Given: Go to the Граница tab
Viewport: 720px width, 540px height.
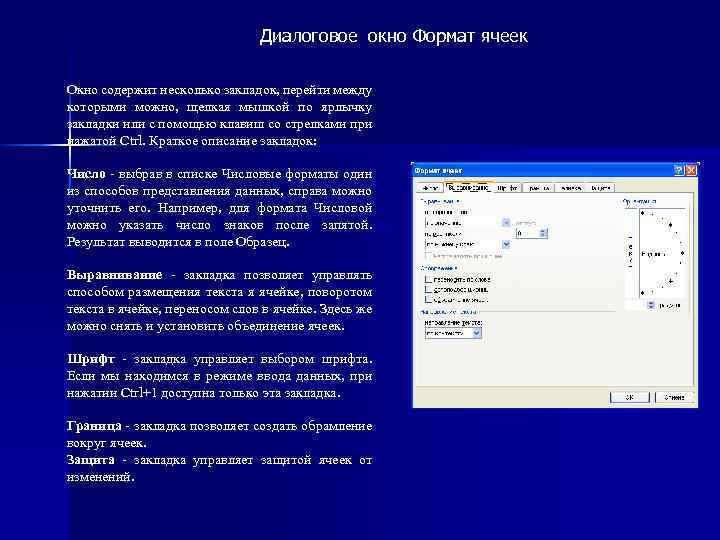Looking at the screenshot, I should 539,188.
